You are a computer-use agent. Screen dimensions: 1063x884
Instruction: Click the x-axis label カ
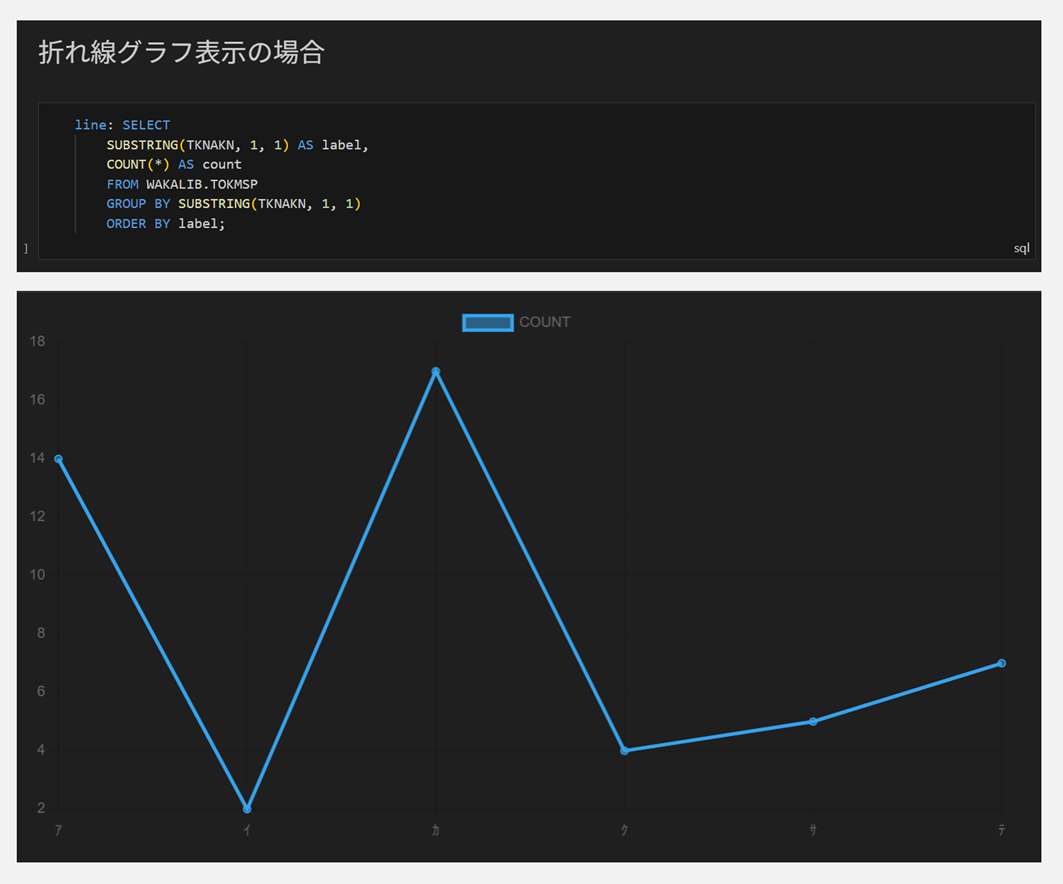(436, 830)
